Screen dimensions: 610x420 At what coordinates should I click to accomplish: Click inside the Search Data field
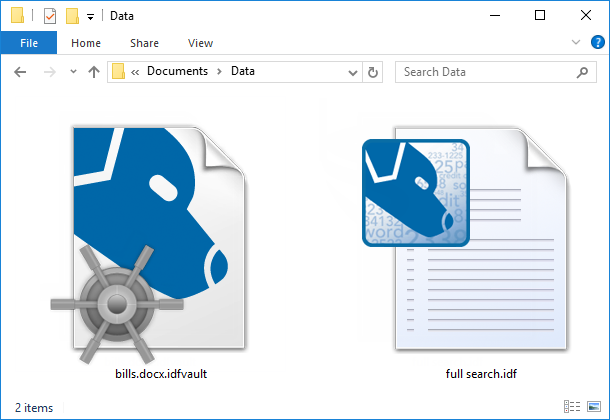coord(485,72)
